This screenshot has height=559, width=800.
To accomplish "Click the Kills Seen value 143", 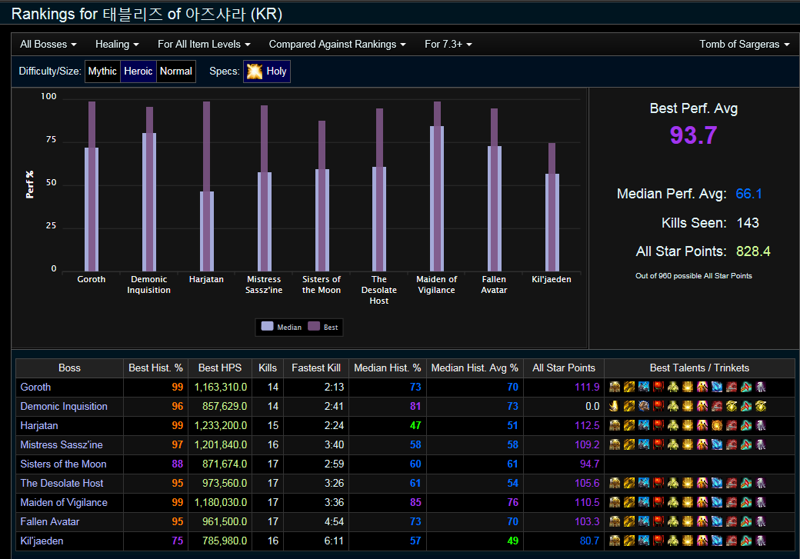I will click(x=747, y=223).
